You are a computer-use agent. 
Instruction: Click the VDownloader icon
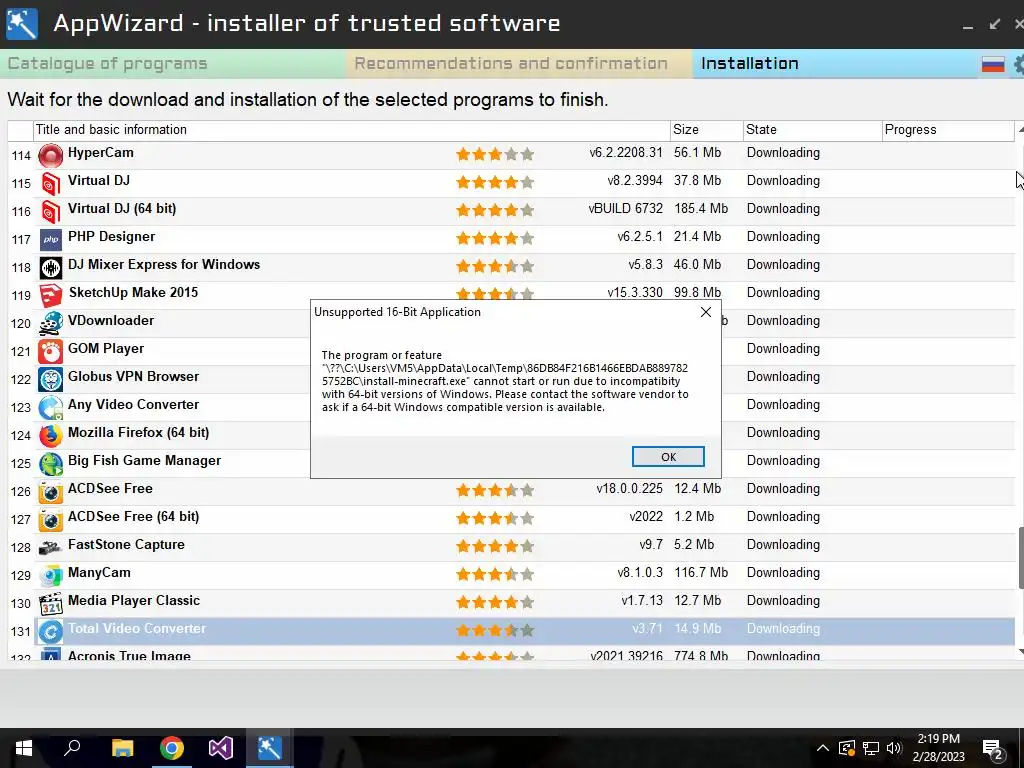pos(50,323)
